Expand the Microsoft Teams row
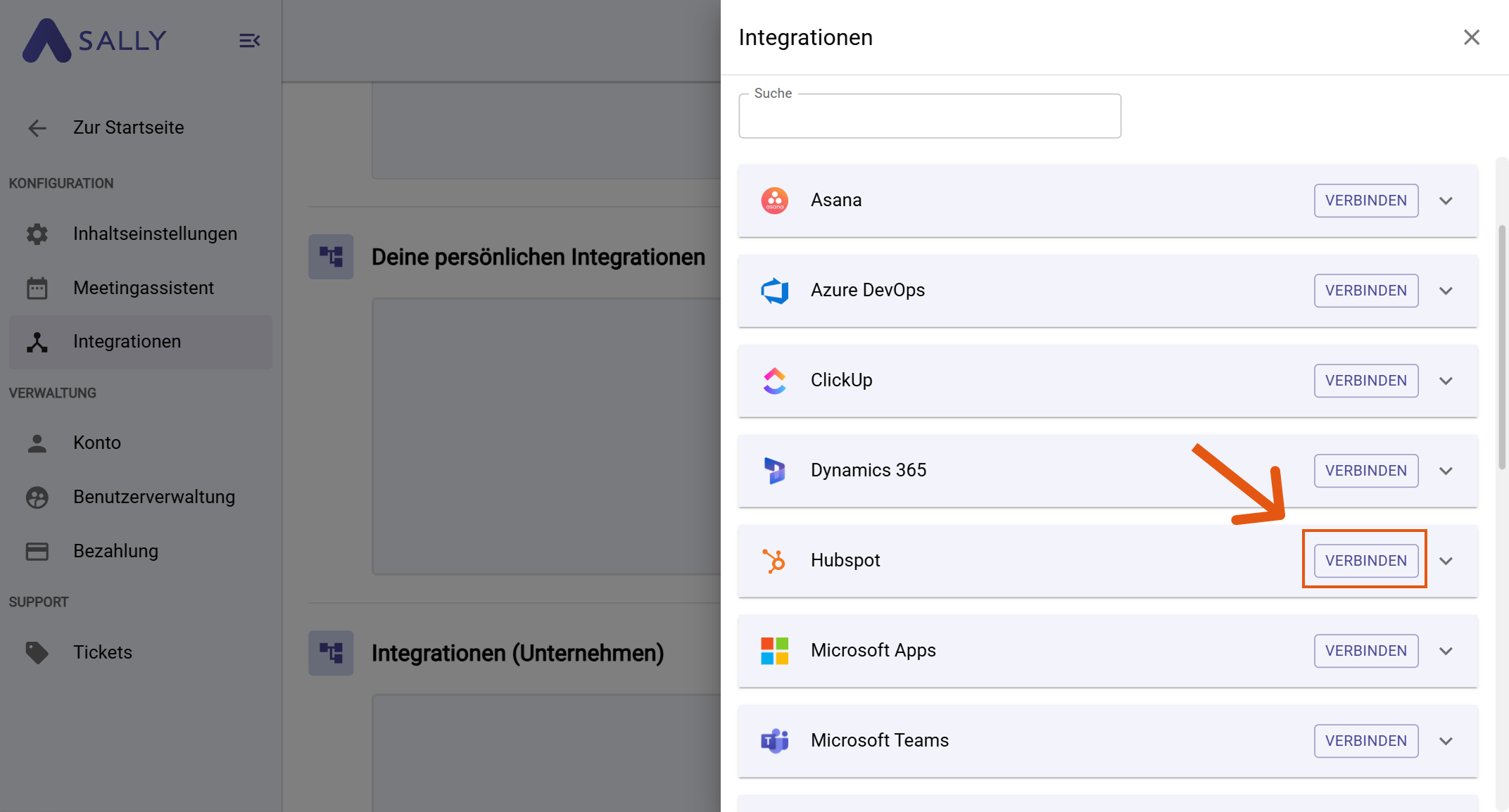Image resolution: width=1509 pixels, height=812 pixels. 1446,742
